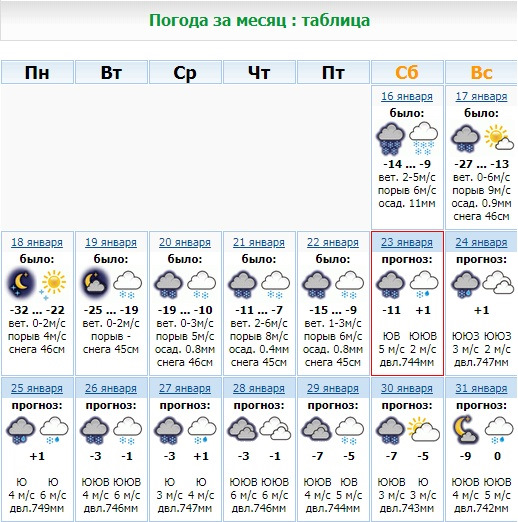Click the '-27 ... -13' temperature text

481,164
